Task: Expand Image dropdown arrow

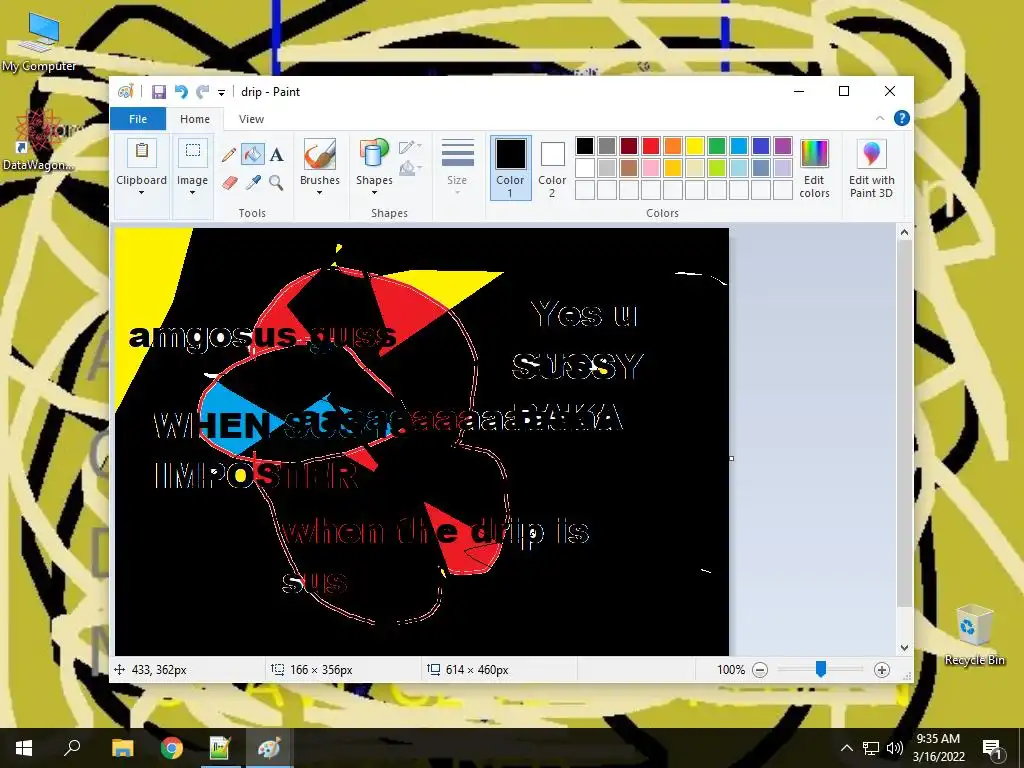Action: point(193,193)
